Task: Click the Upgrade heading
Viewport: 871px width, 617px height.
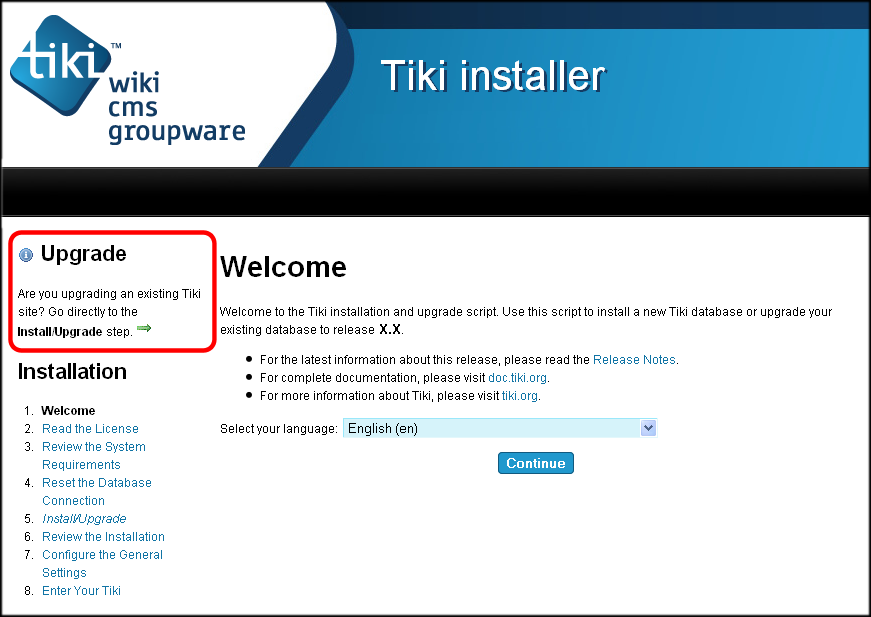Action: click(x=84, y=254)
